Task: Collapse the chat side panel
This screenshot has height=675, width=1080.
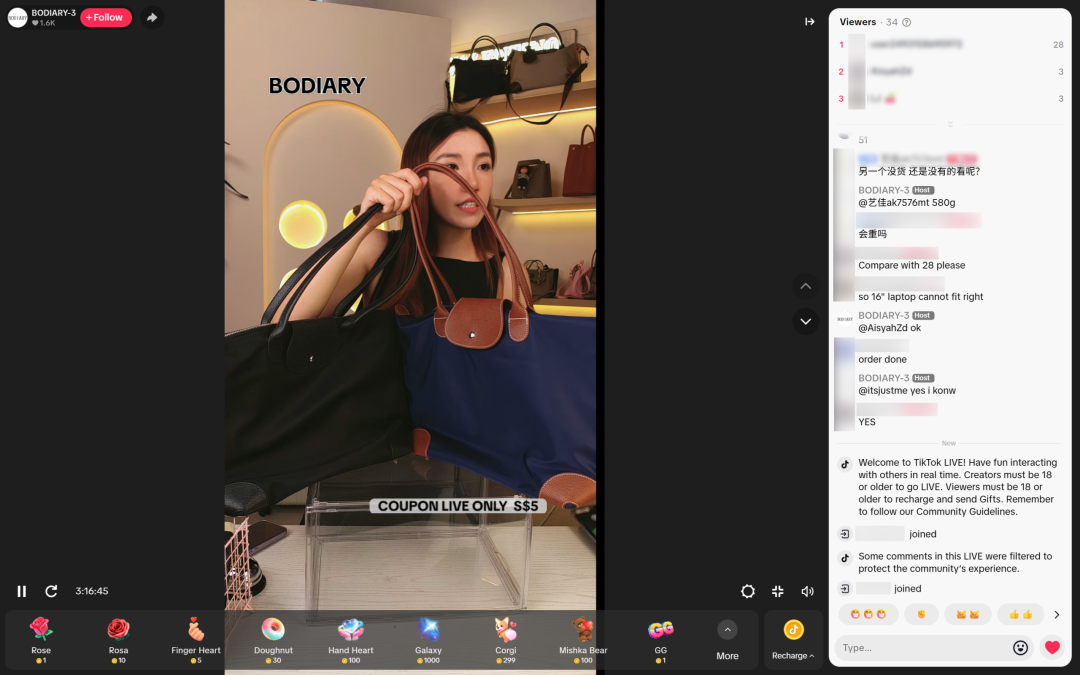Action: click(810, 21)
